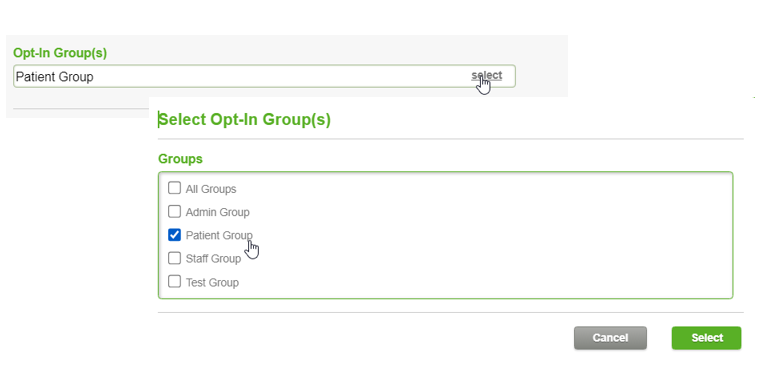
Task: Click the Staff Group label text
Action: [213, 259]
